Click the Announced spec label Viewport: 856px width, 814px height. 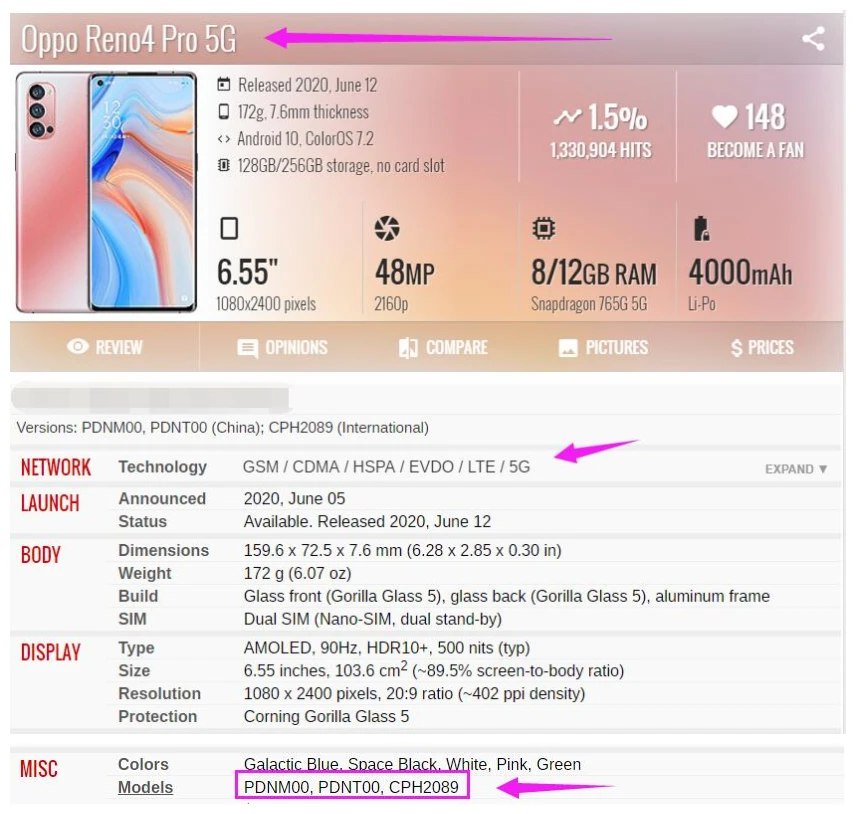coord(162,498)
